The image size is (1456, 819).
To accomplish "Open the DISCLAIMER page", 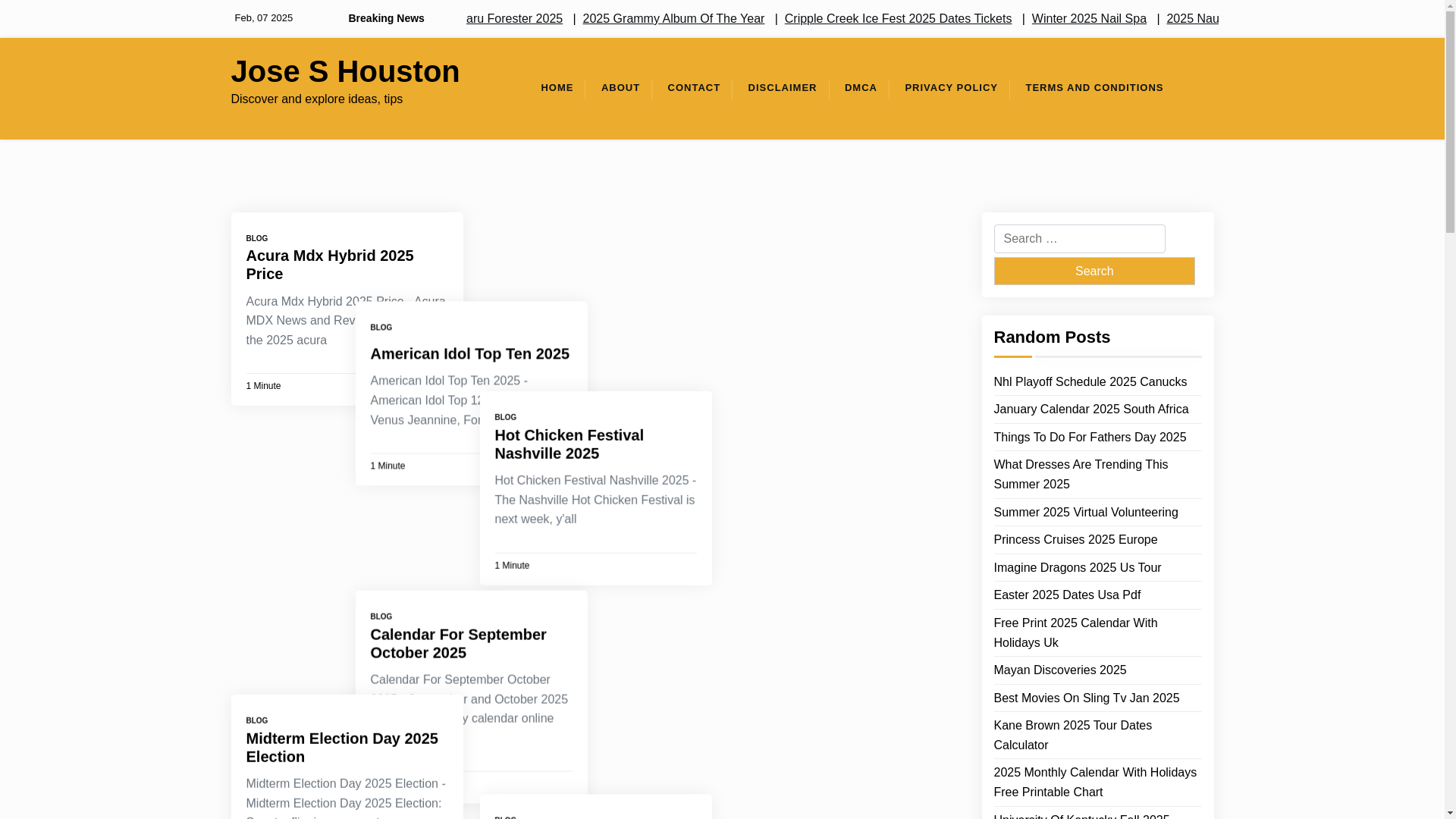I will point(782,88).
